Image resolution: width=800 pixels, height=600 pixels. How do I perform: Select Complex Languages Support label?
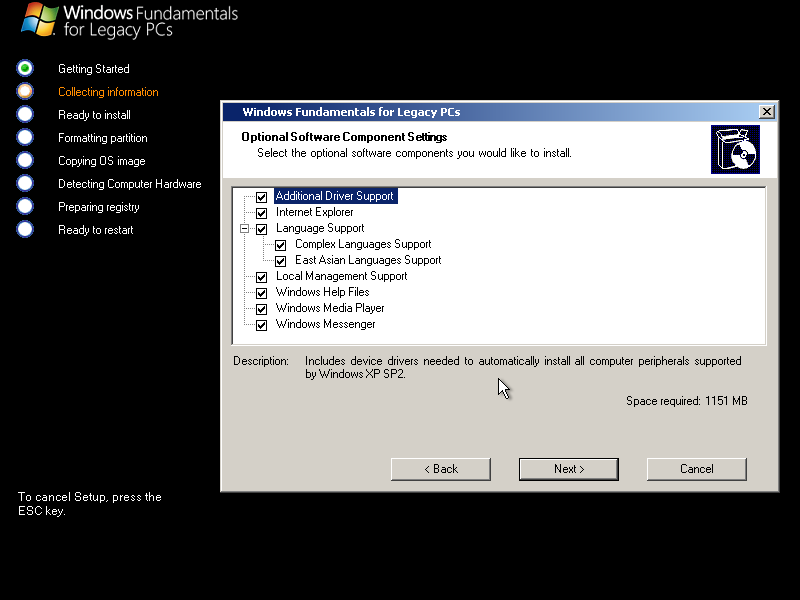point(363,244)
